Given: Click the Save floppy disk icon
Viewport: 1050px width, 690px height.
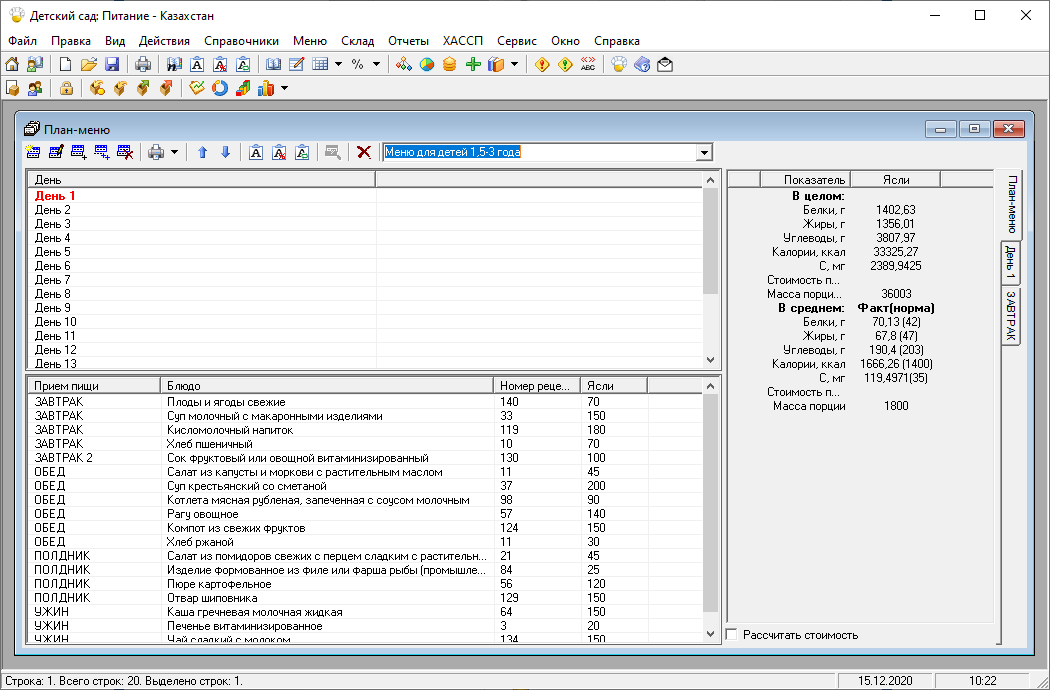Looking at the screenshot, I should [x=112, y=65].
